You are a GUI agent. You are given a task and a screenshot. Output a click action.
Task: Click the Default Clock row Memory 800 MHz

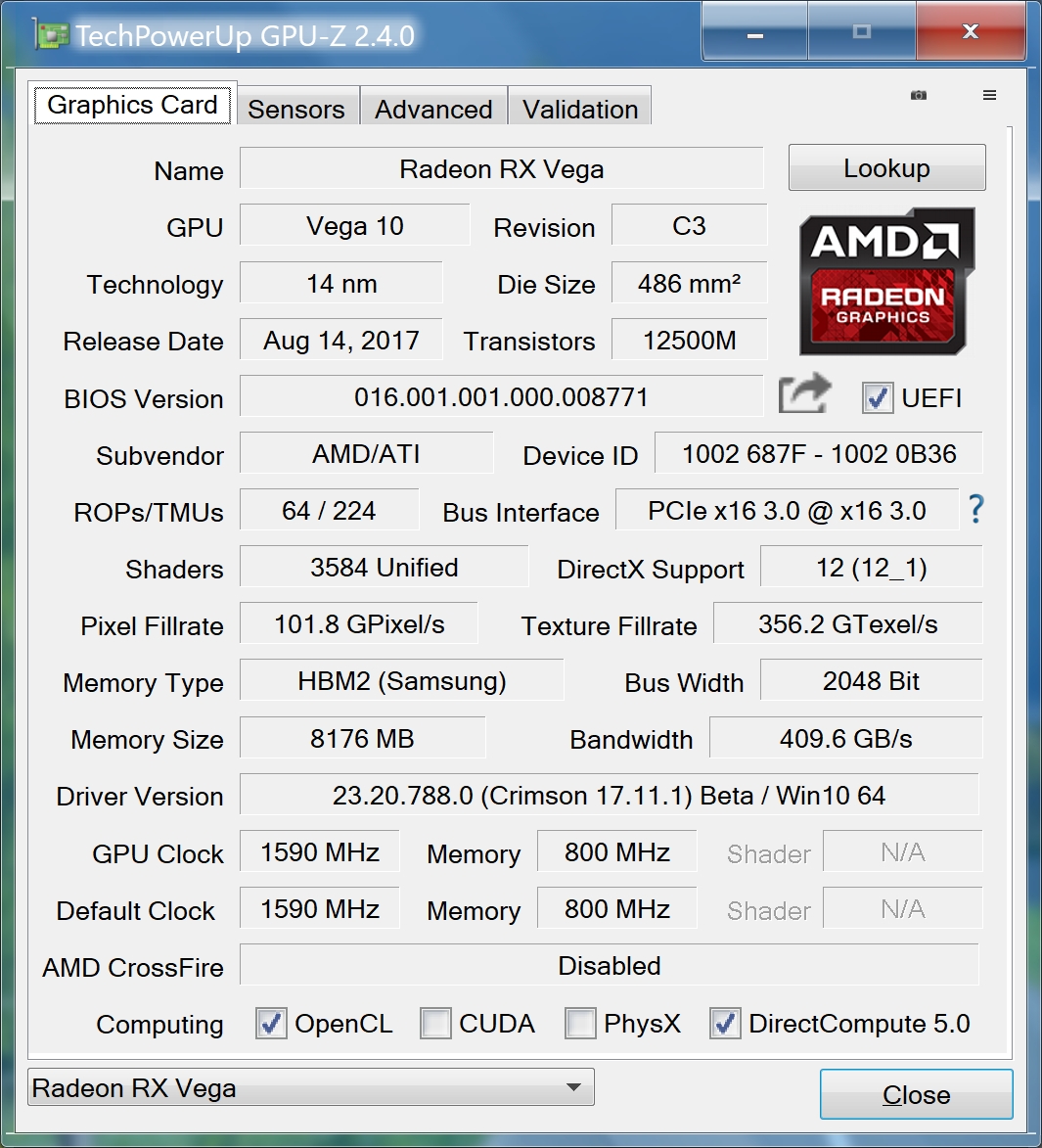pos(616,908)
